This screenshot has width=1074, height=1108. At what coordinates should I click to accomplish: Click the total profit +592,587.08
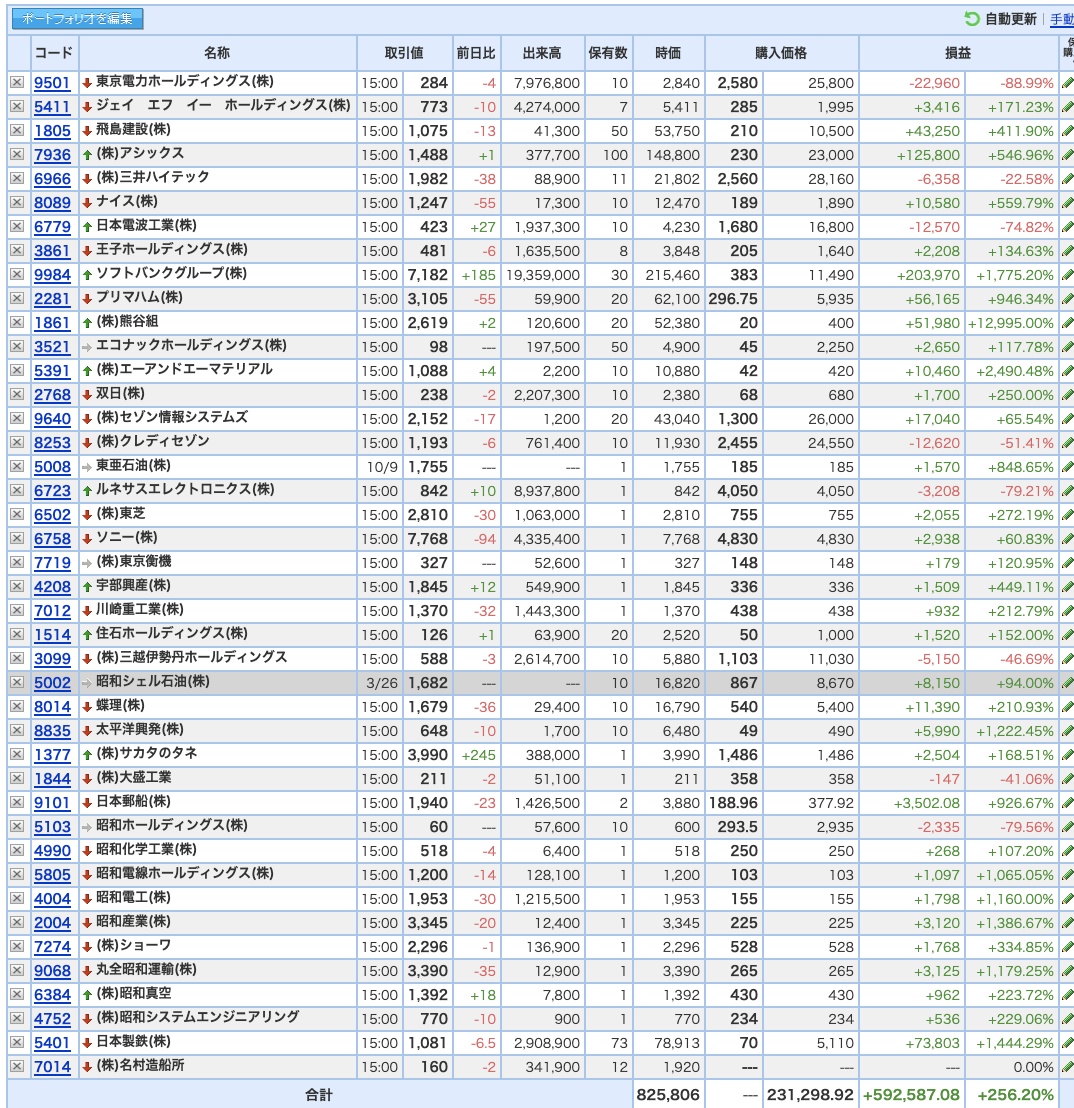(911, 1095)
